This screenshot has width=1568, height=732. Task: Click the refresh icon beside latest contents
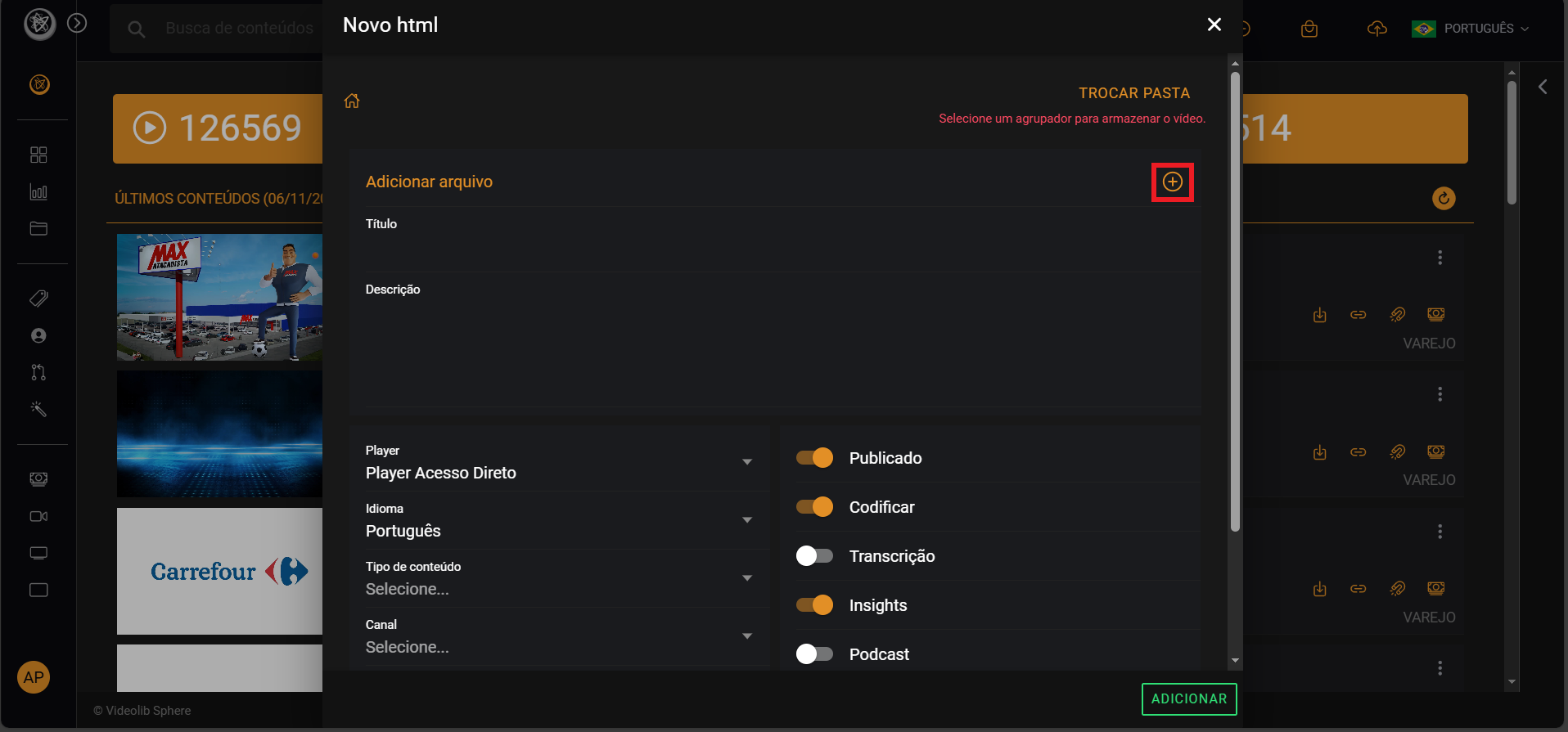(1444, 198)
